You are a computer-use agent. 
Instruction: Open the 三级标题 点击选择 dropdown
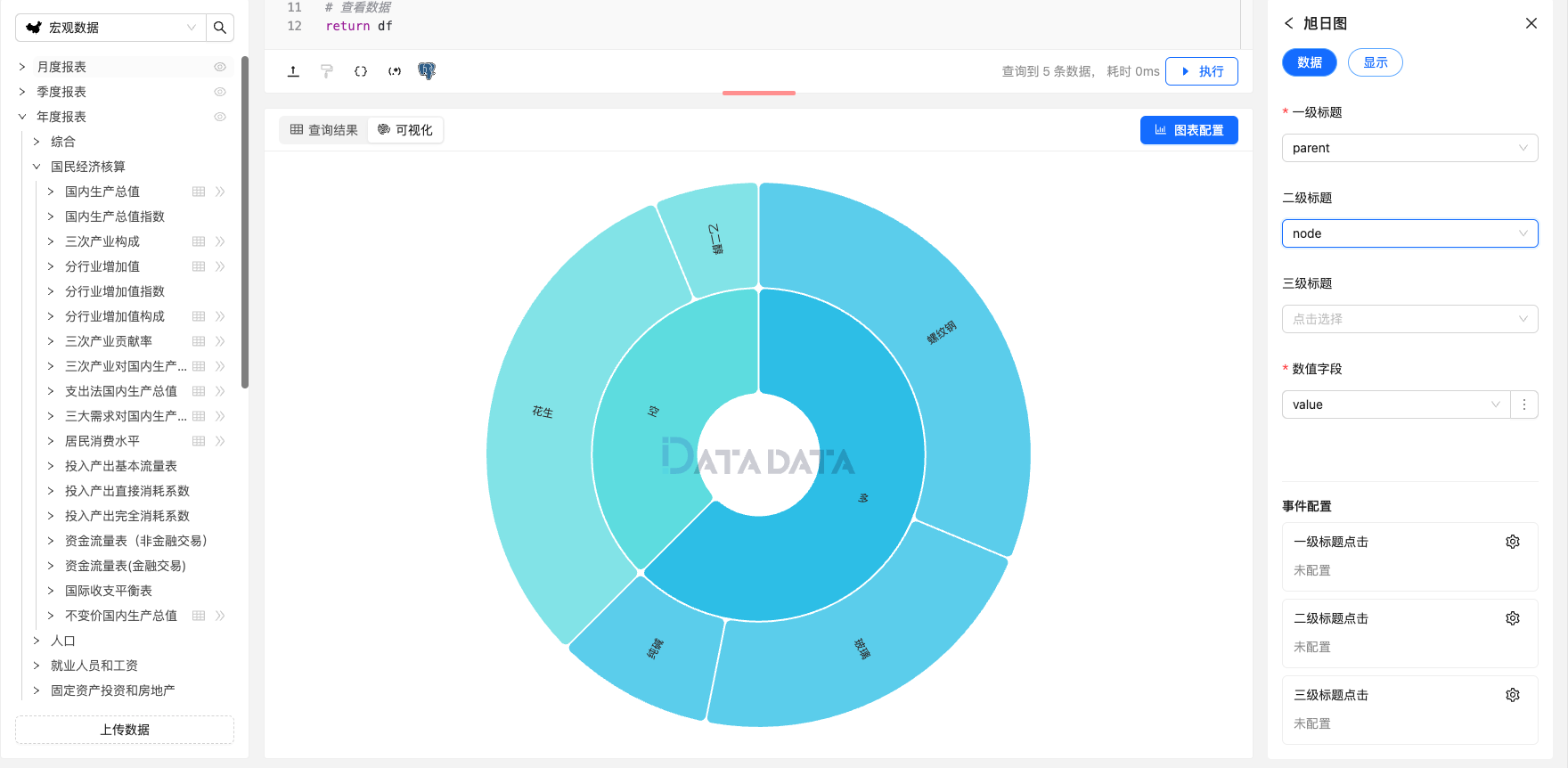pyautogui.click(x=1409, y=319)
